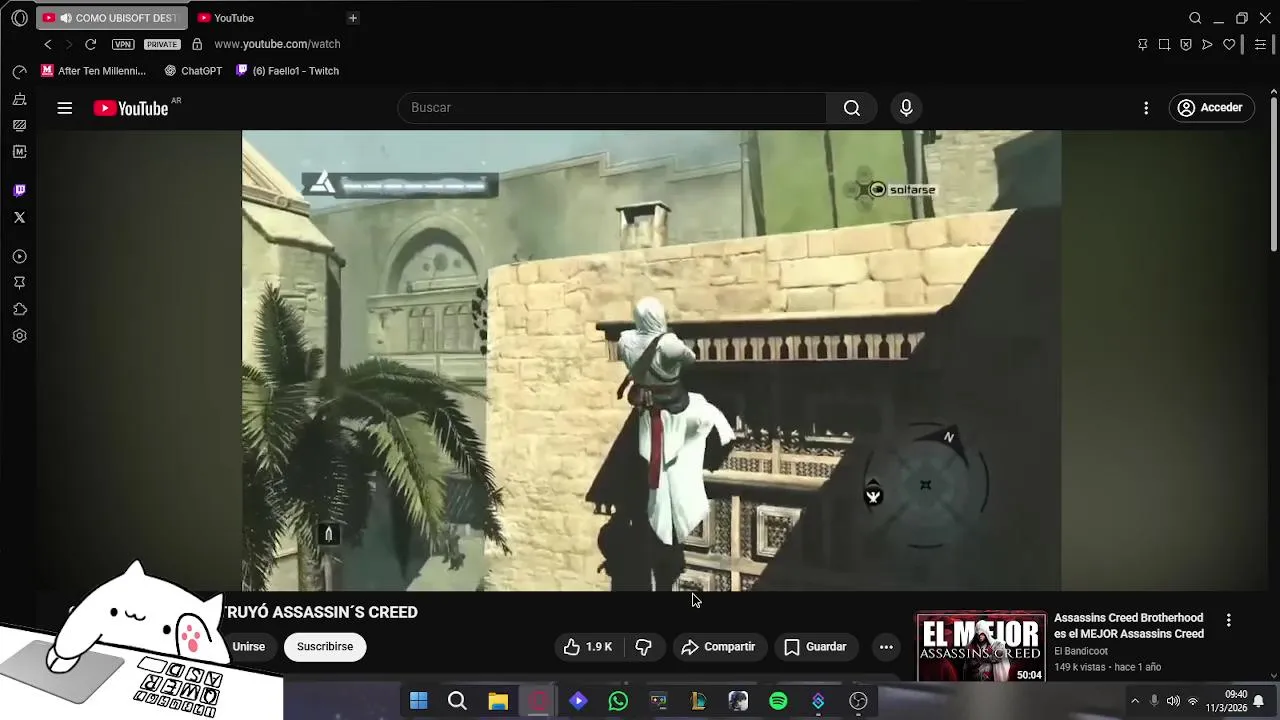The image size is (1280, 720).
Task: Open Assassins Creed Brotherhood video title
Action: (x=1129, y=626)
